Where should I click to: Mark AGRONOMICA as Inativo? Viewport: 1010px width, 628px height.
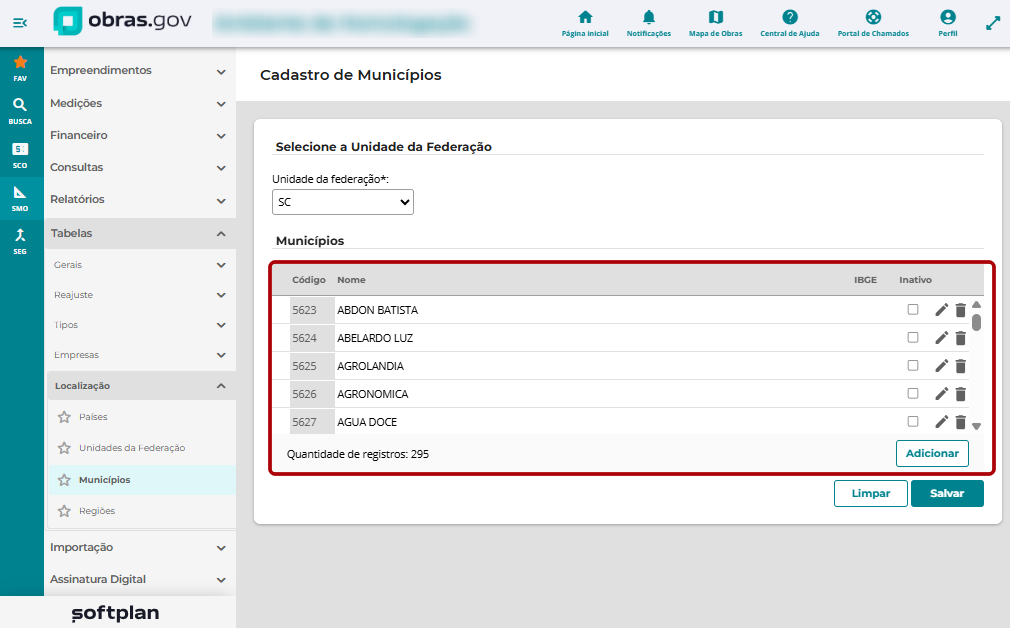[x=913, y=394]
